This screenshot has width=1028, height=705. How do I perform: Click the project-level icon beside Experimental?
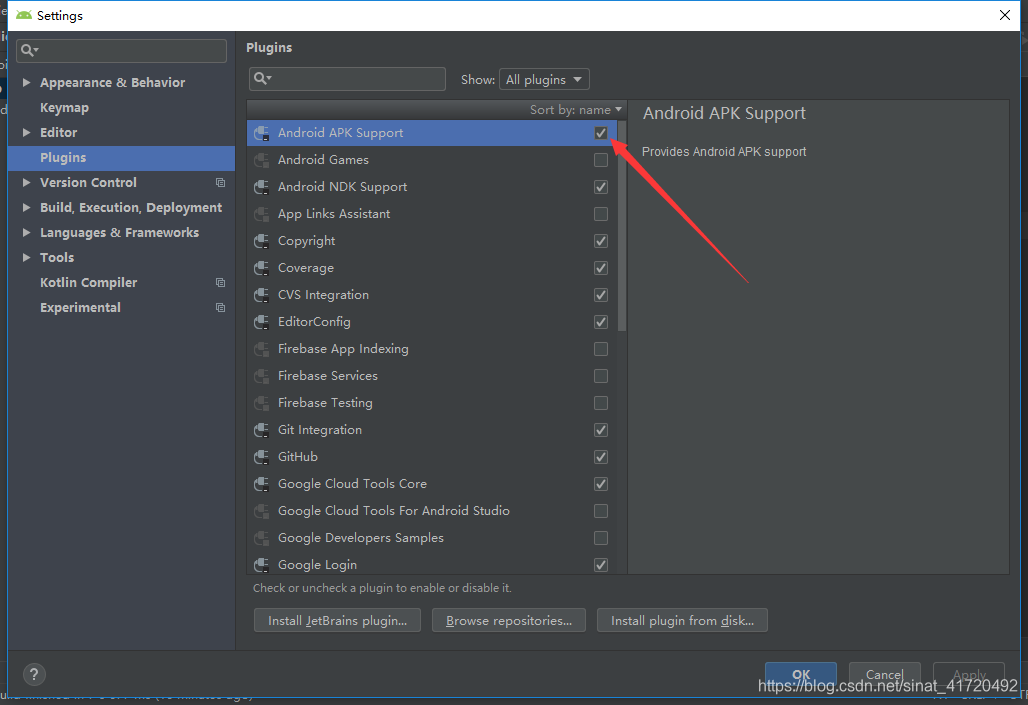click(220, 308)
